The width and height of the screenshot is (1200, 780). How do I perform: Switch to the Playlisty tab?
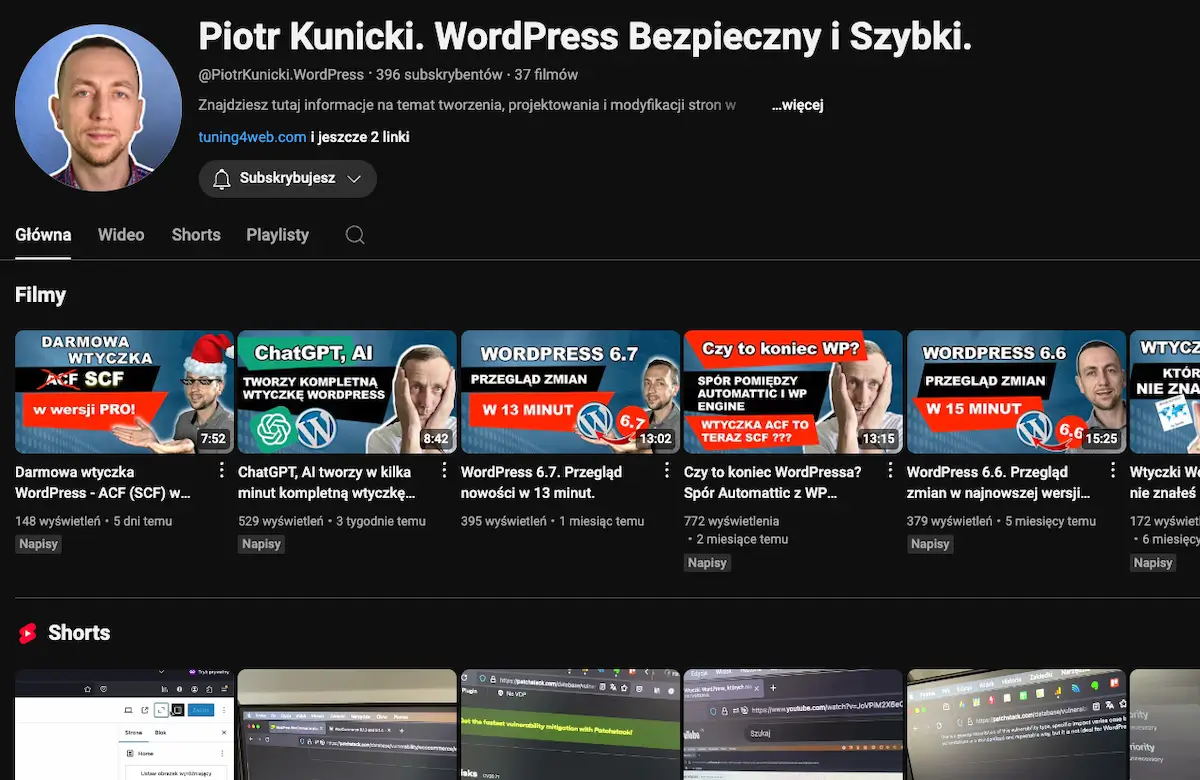click(277, 235)
